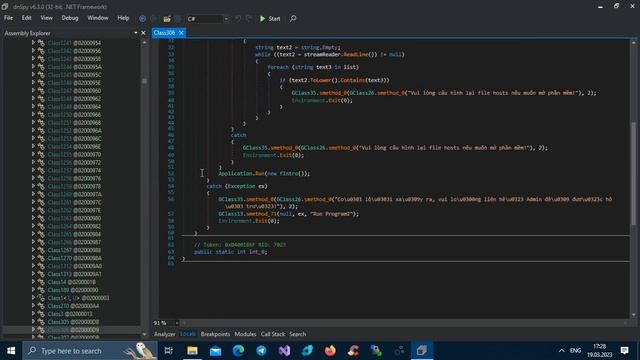Close the Class306 document tab
The height and width of the screenshot is (360, 640).
181,33
